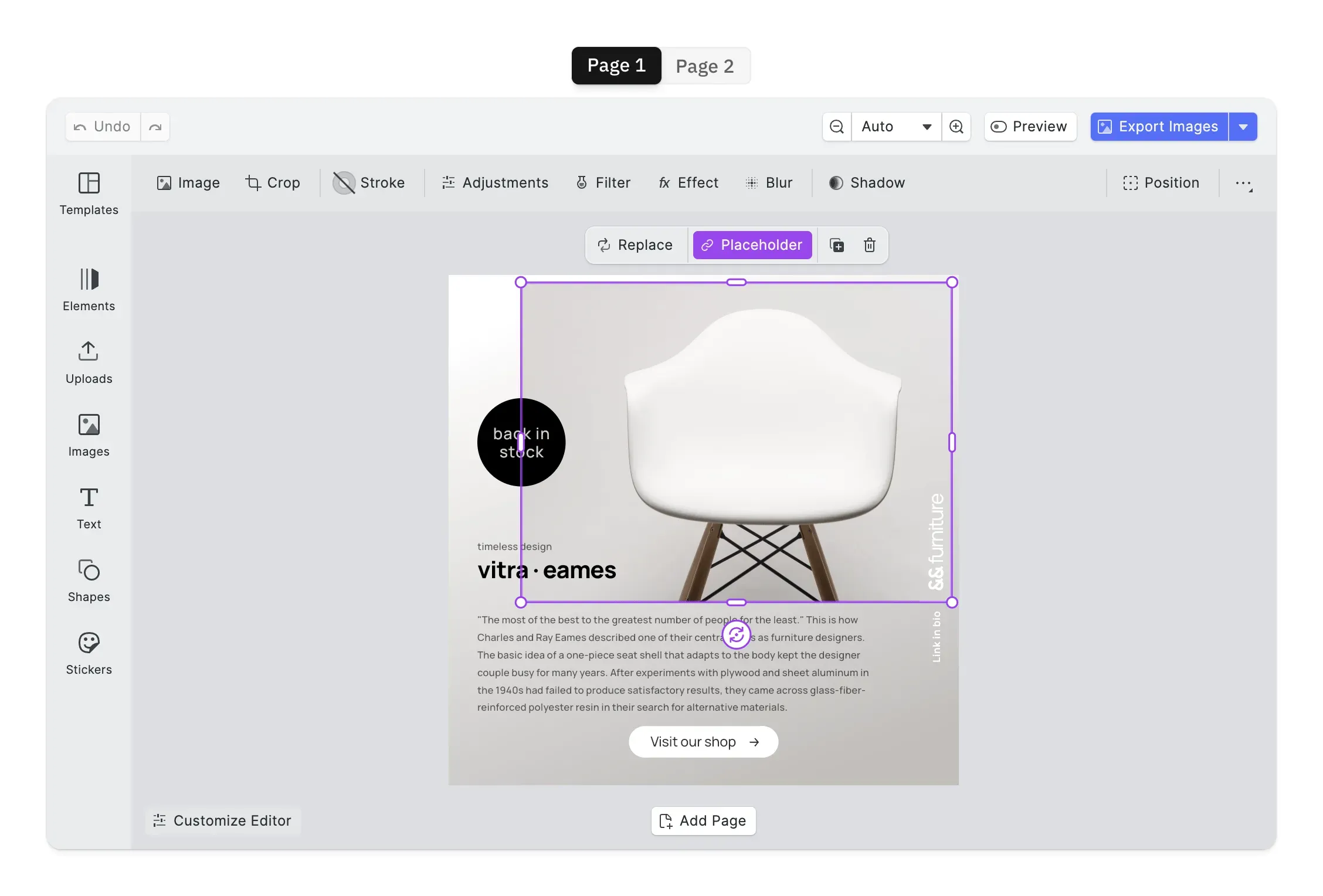Click the top middle edge selection handle
Viewport: 1323px width, 896px height.
(736, 282)
